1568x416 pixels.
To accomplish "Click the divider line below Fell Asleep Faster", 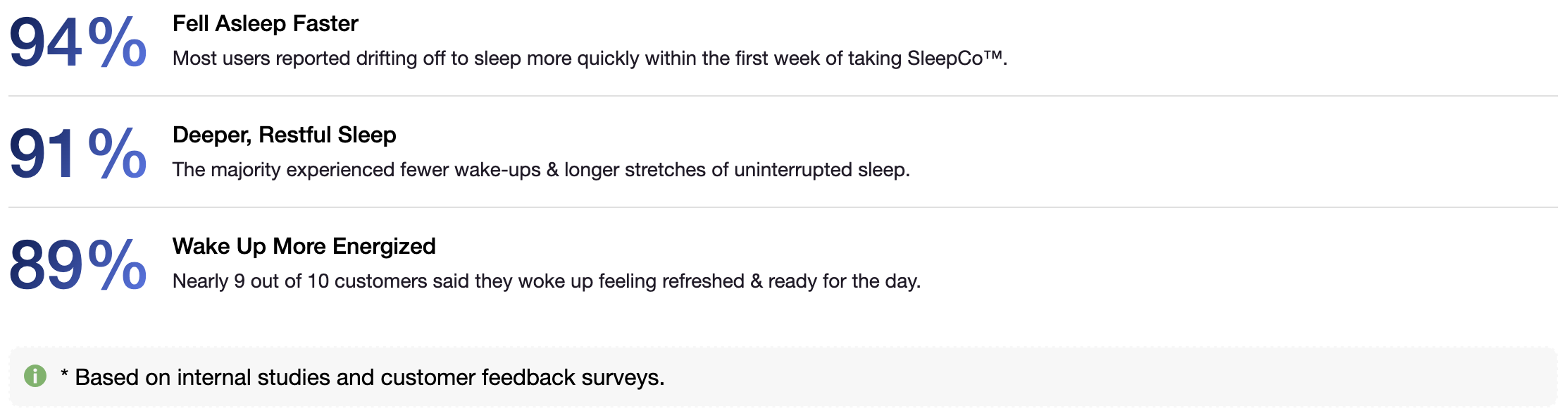I will coord(783,96).
